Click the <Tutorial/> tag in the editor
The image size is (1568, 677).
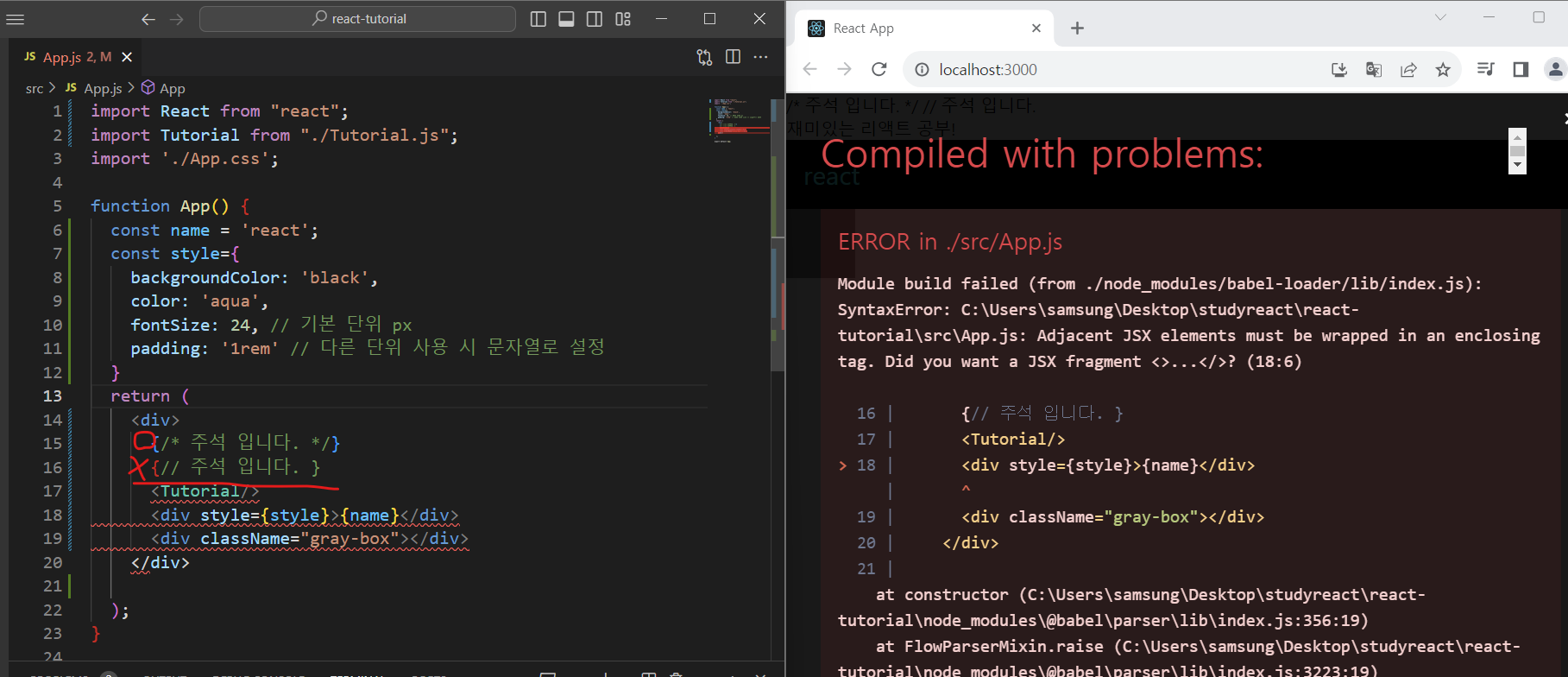205,491
